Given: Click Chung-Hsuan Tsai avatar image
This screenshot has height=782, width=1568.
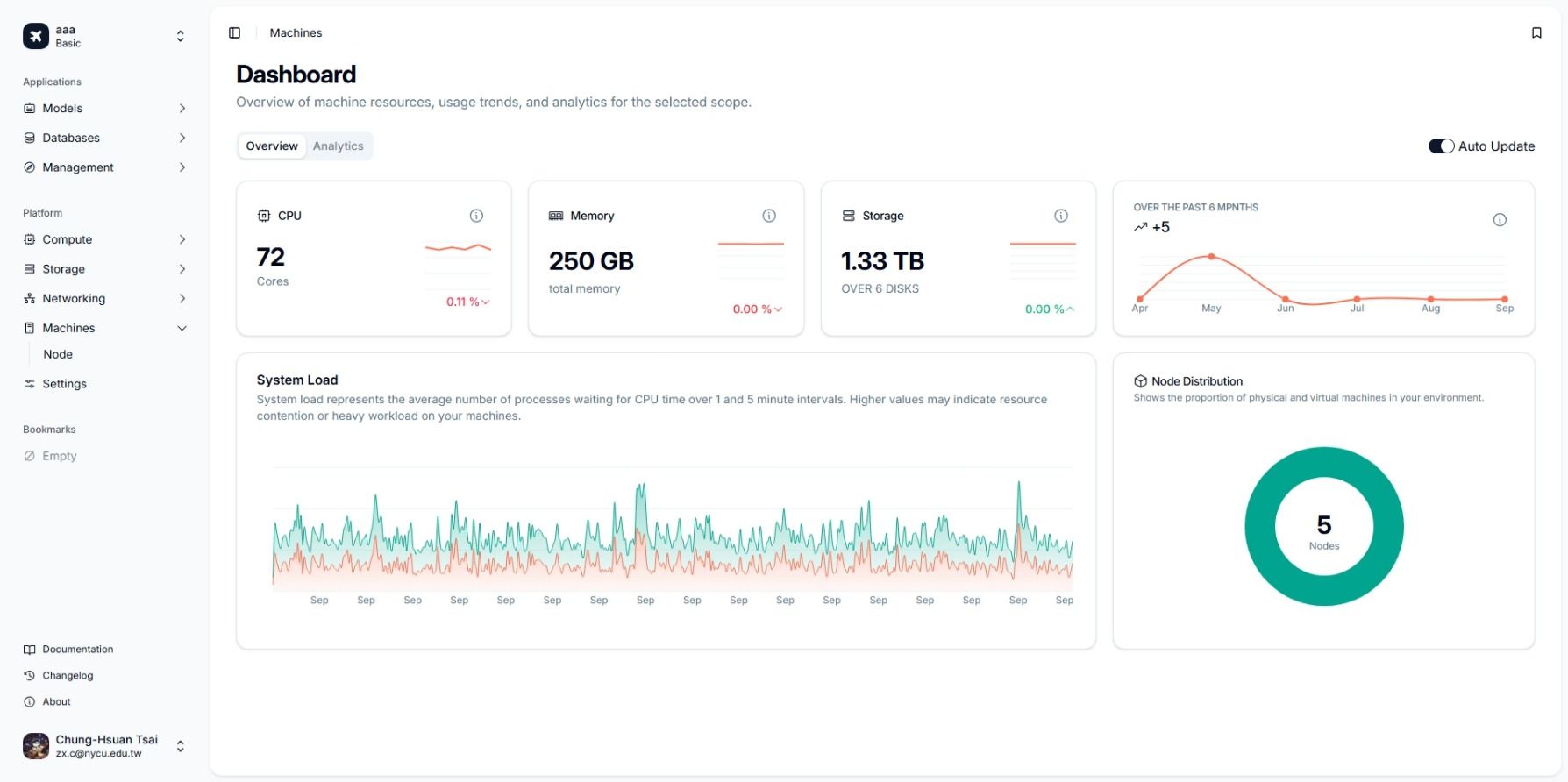Looking at the screenshot, I should pos(36,746).
